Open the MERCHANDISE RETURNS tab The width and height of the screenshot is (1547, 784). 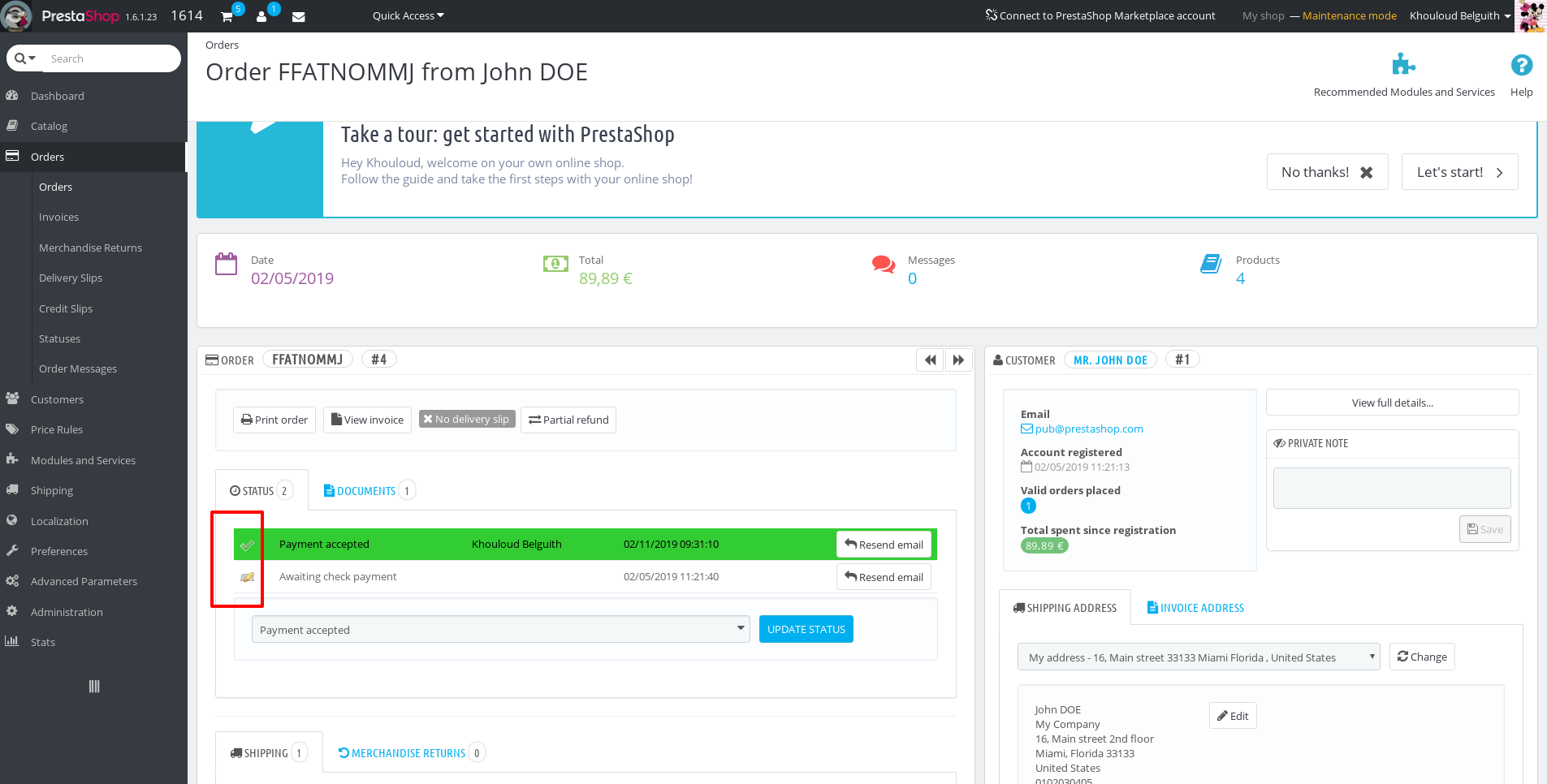[x=409, y=752]
